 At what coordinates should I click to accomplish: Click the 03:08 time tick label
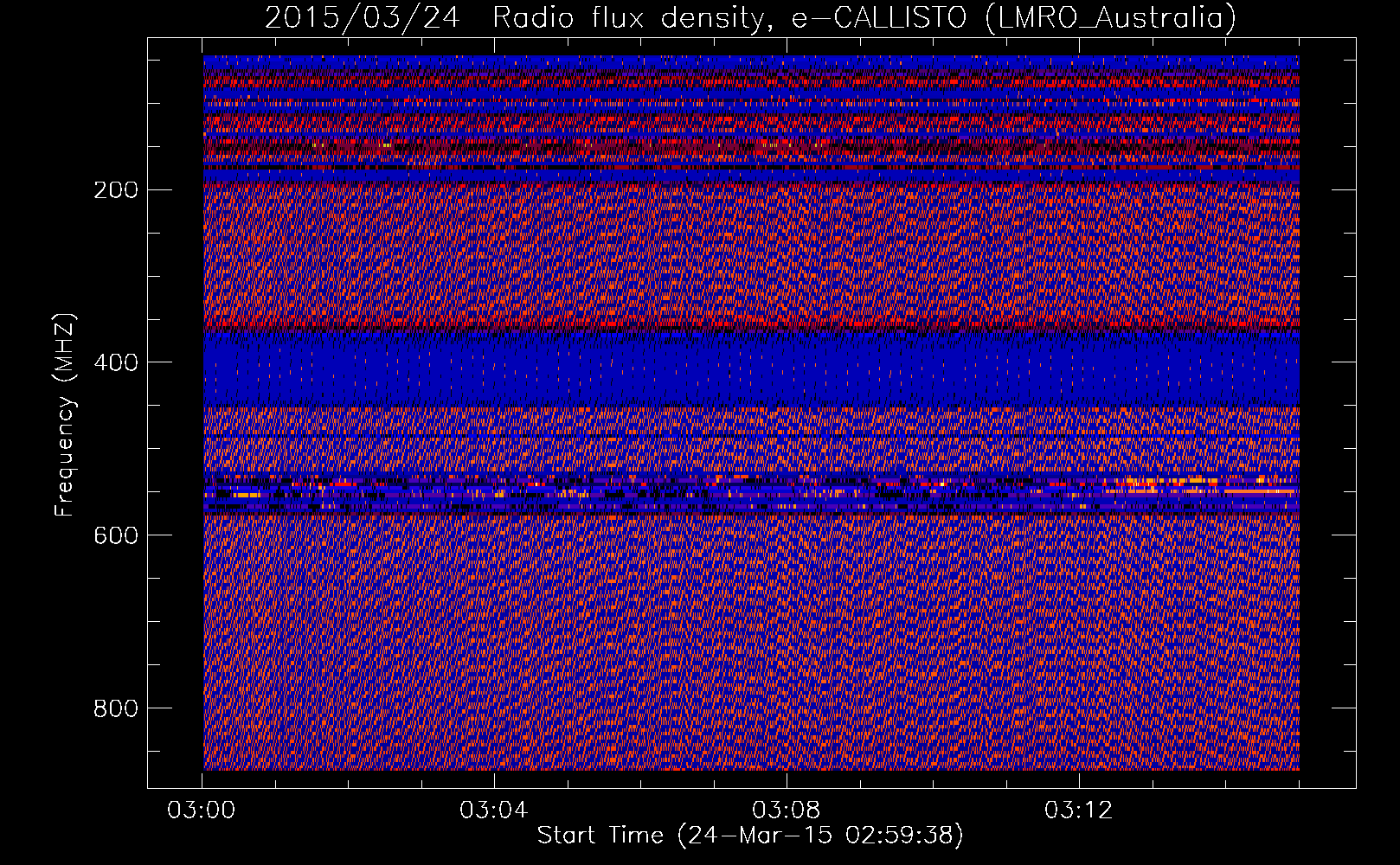787,811
